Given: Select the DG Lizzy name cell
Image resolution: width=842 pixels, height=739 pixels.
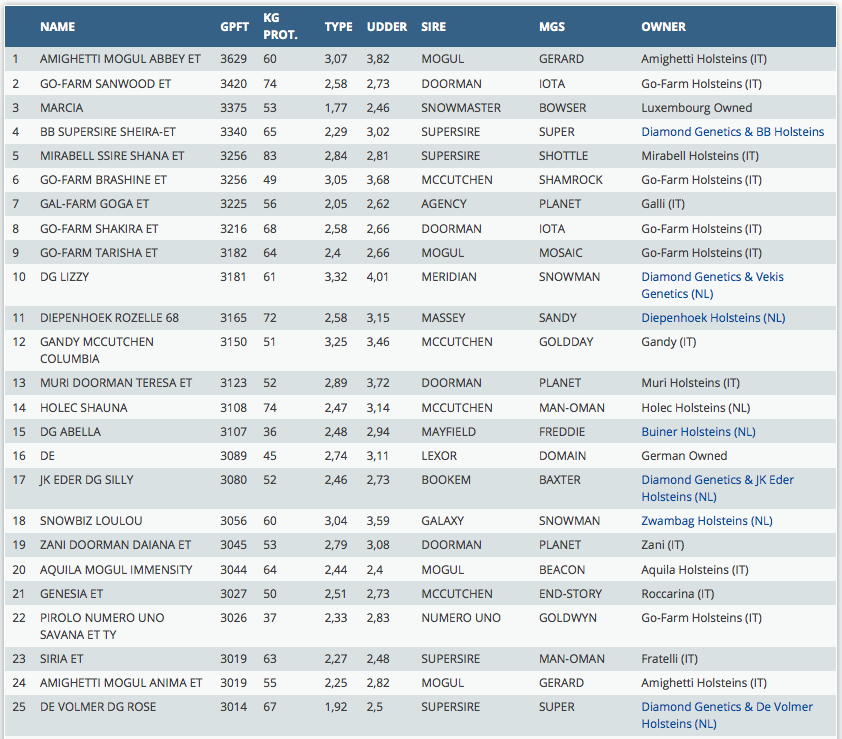Looking at the screenshot, I should pos(63,277).
